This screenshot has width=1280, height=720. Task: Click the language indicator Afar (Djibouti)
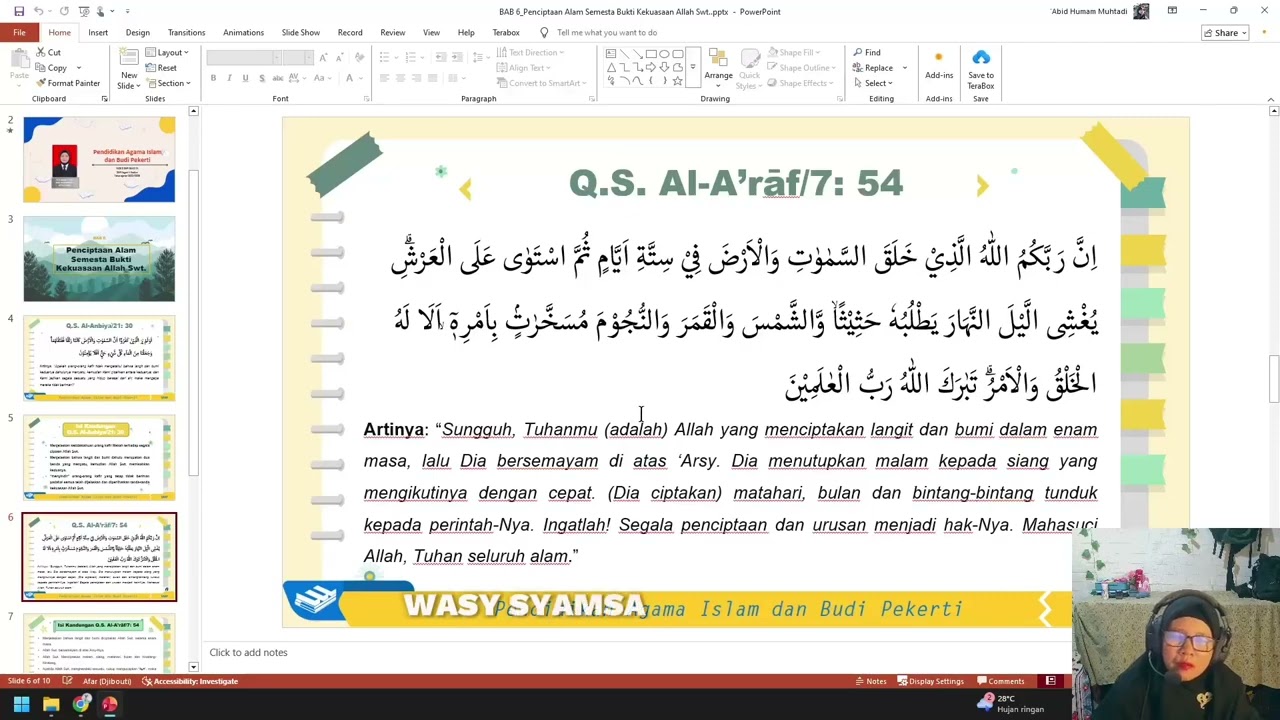[x=106, y=681]
